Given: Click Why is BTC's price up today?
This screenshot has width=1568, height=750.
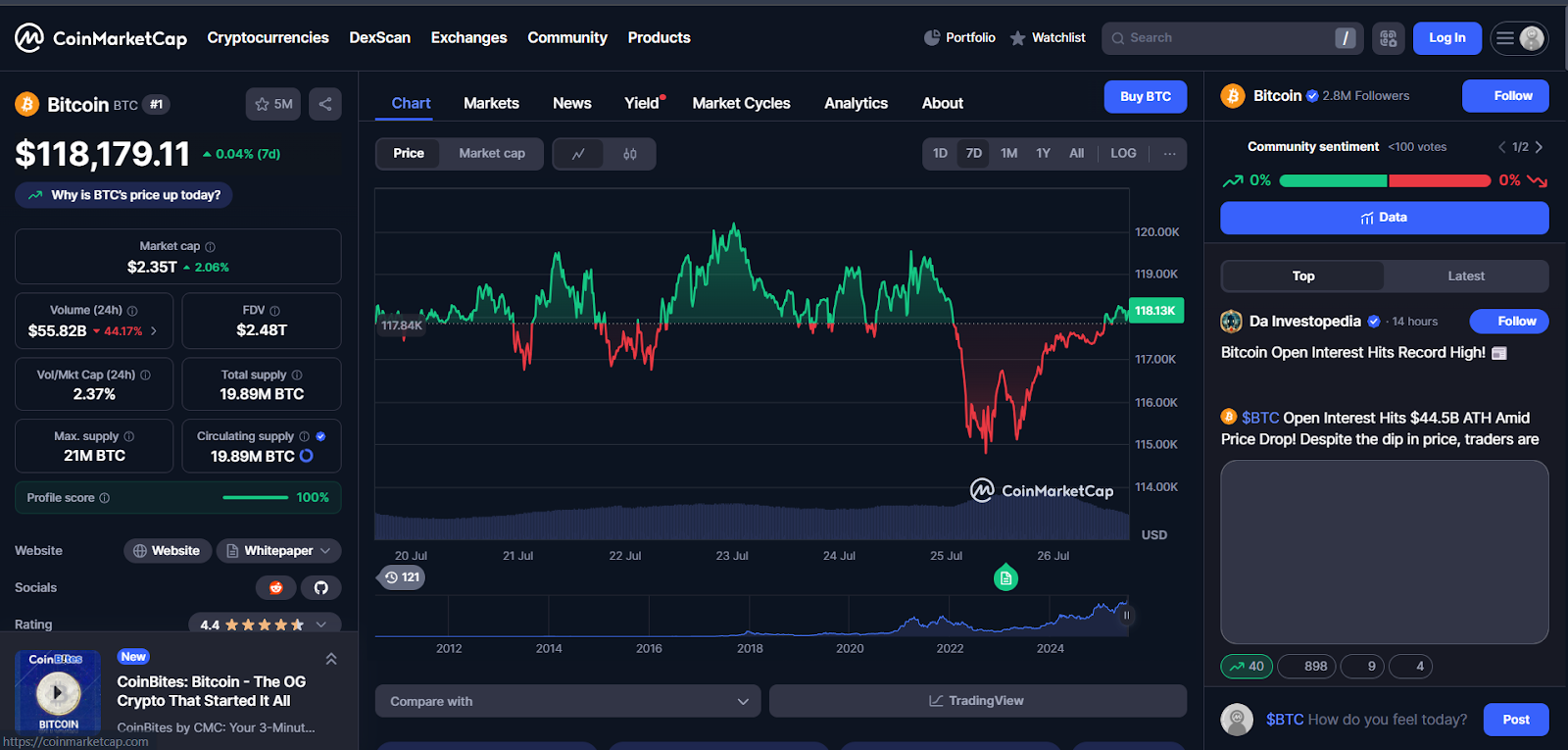Looking at the screenshot, I should tap(123, 195).
